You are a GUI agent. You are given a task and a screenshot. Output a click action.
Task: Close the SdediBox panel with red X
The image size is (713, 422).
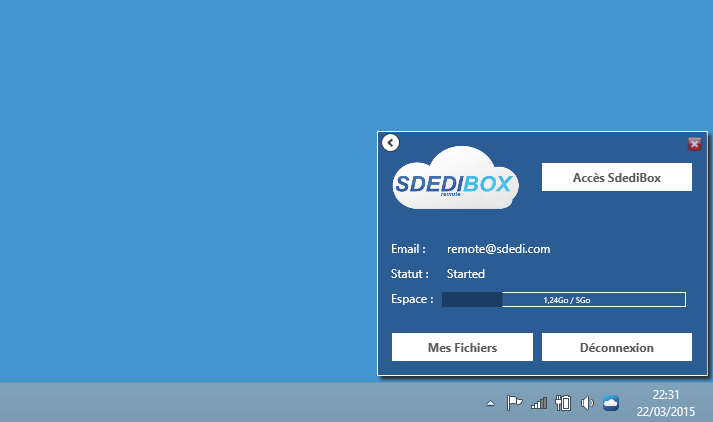(x=694, y=144)
